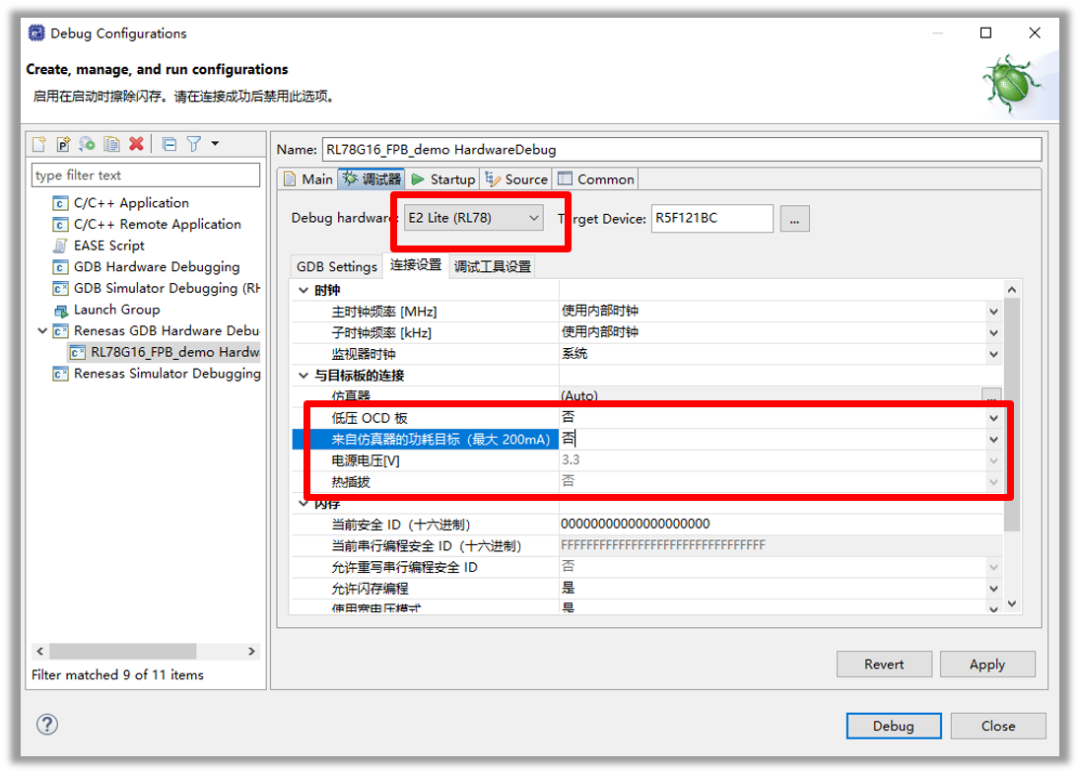The height and width of the screenshot is (774, 1080).
Task: Collapse the 与目标板的连接 section
Action: [303, 376]
